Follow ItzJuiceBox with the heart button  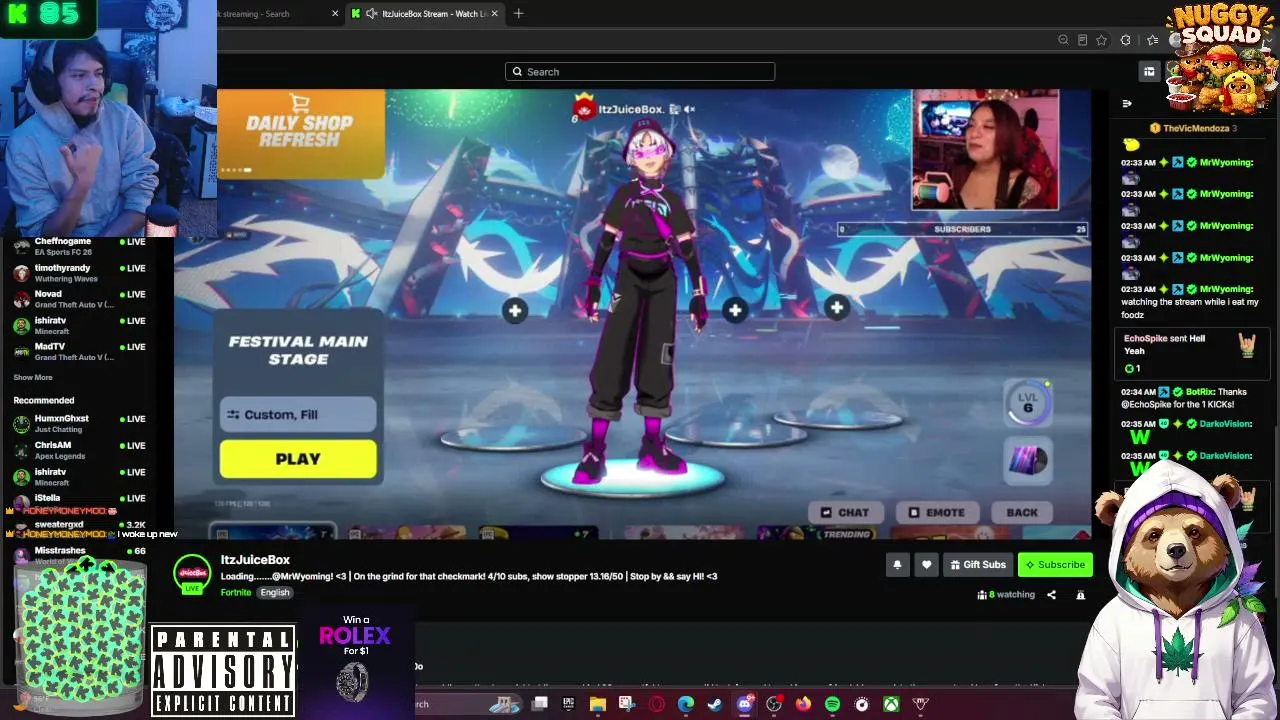[x=927, y=565]
